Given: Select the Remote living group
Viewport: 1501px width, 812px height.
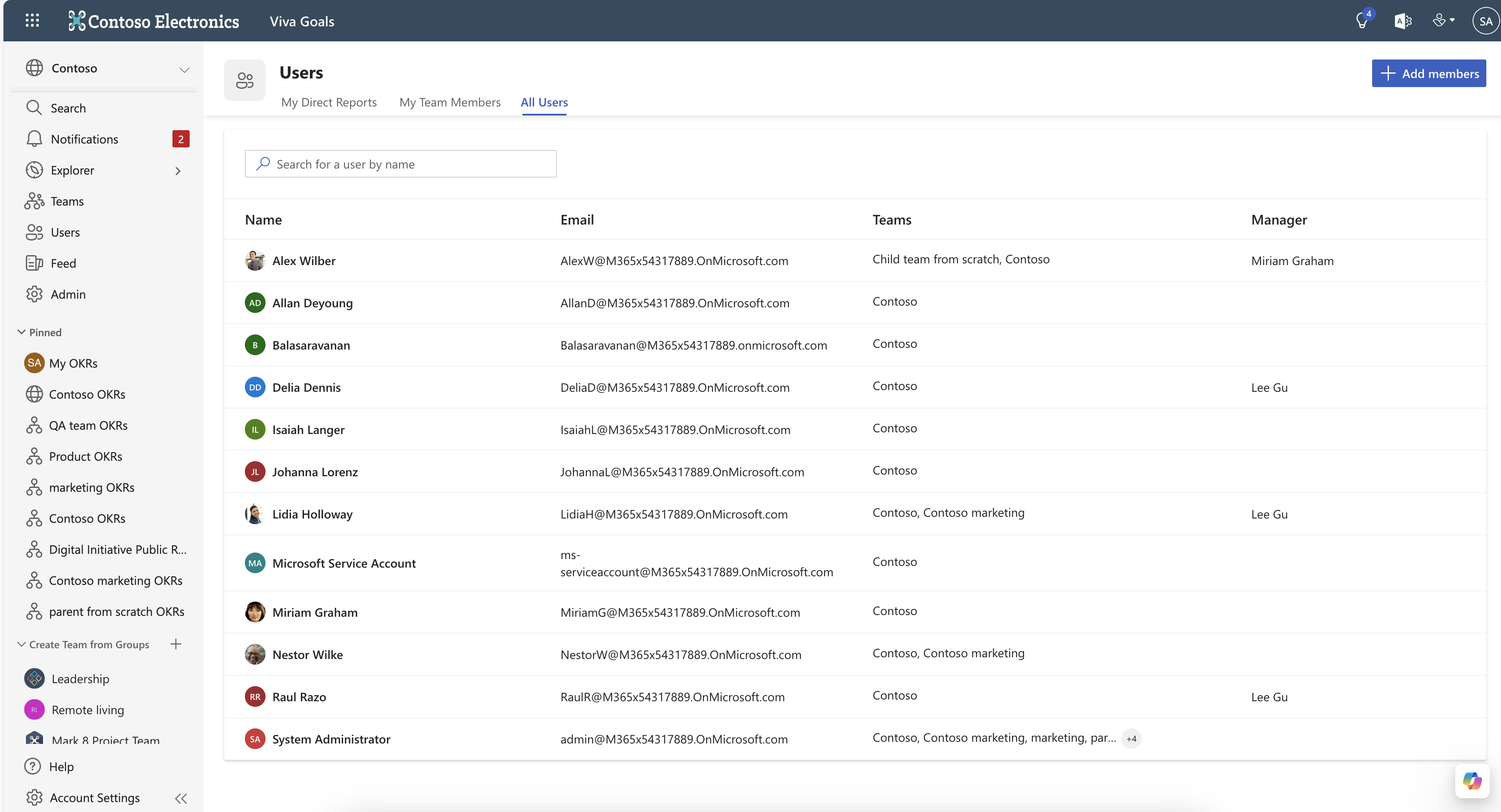Looking at the screenshot, I should click(x=88, y=709).
